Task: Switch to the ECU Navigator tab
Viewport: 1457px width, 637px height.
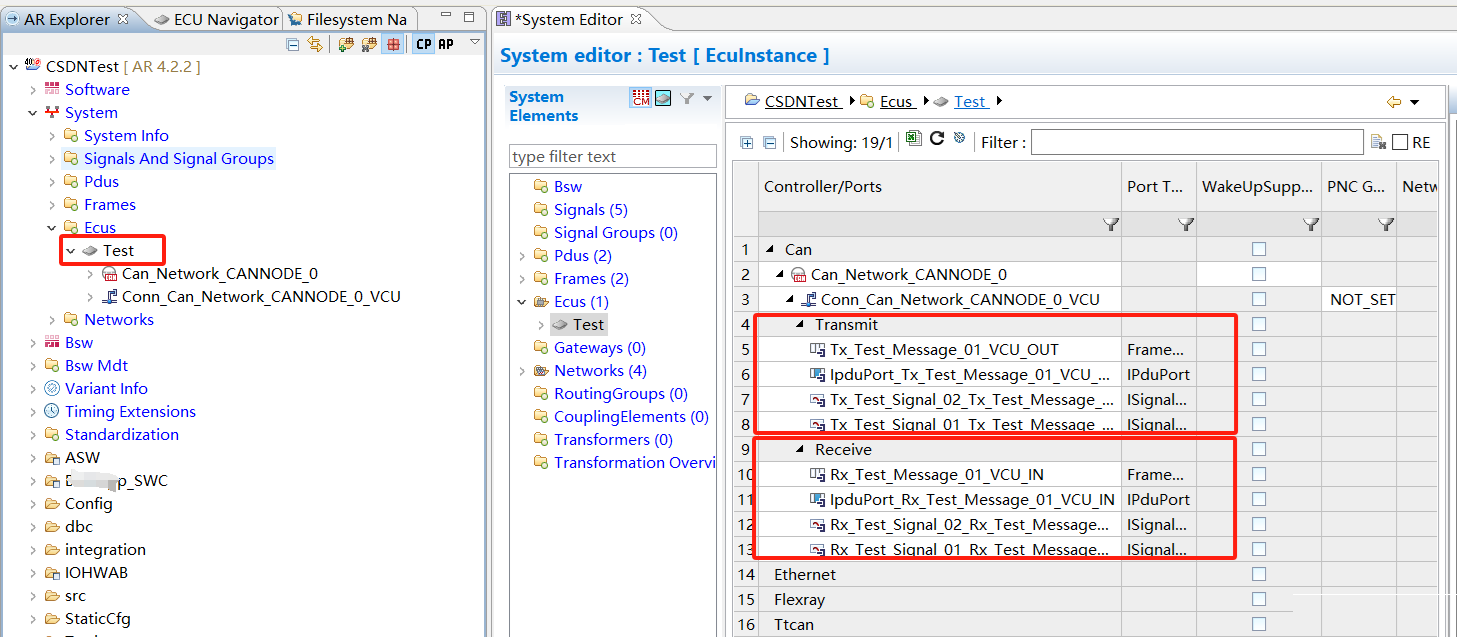Action: click(216, 19)
